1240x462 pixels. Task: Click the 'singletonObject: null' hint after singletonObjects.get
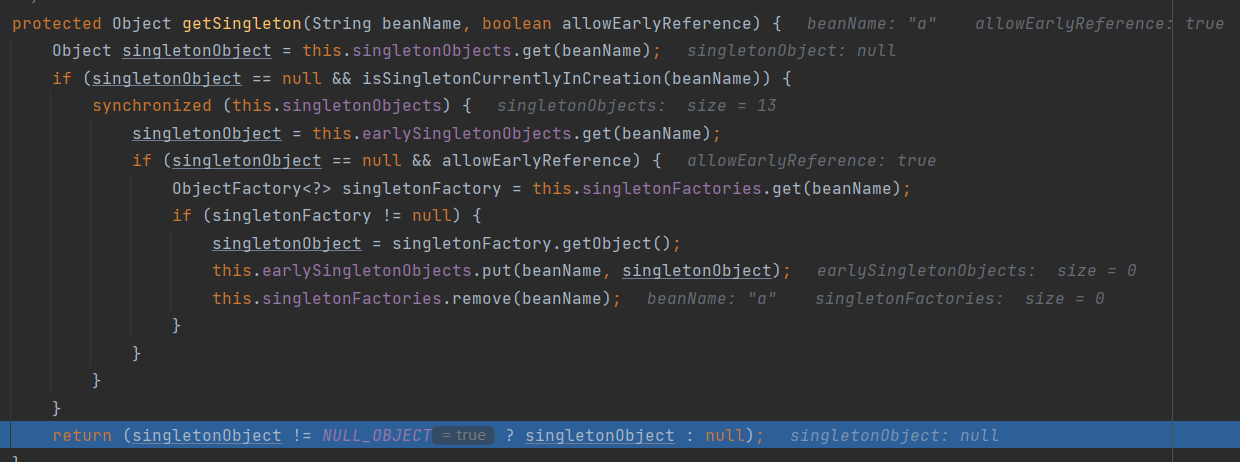(x=792, y=50)
